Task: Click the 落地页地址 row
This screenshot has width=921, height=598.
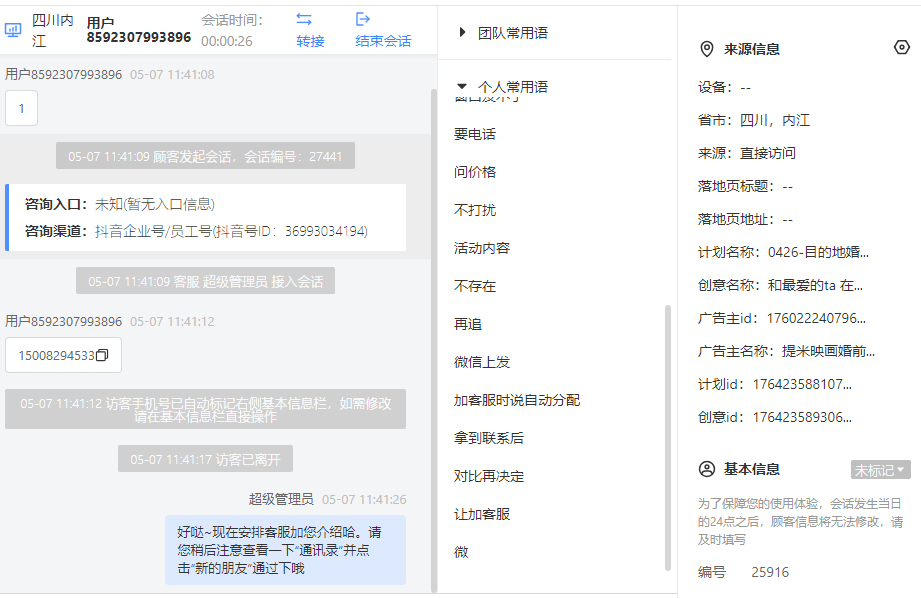Action: point(745,219)
